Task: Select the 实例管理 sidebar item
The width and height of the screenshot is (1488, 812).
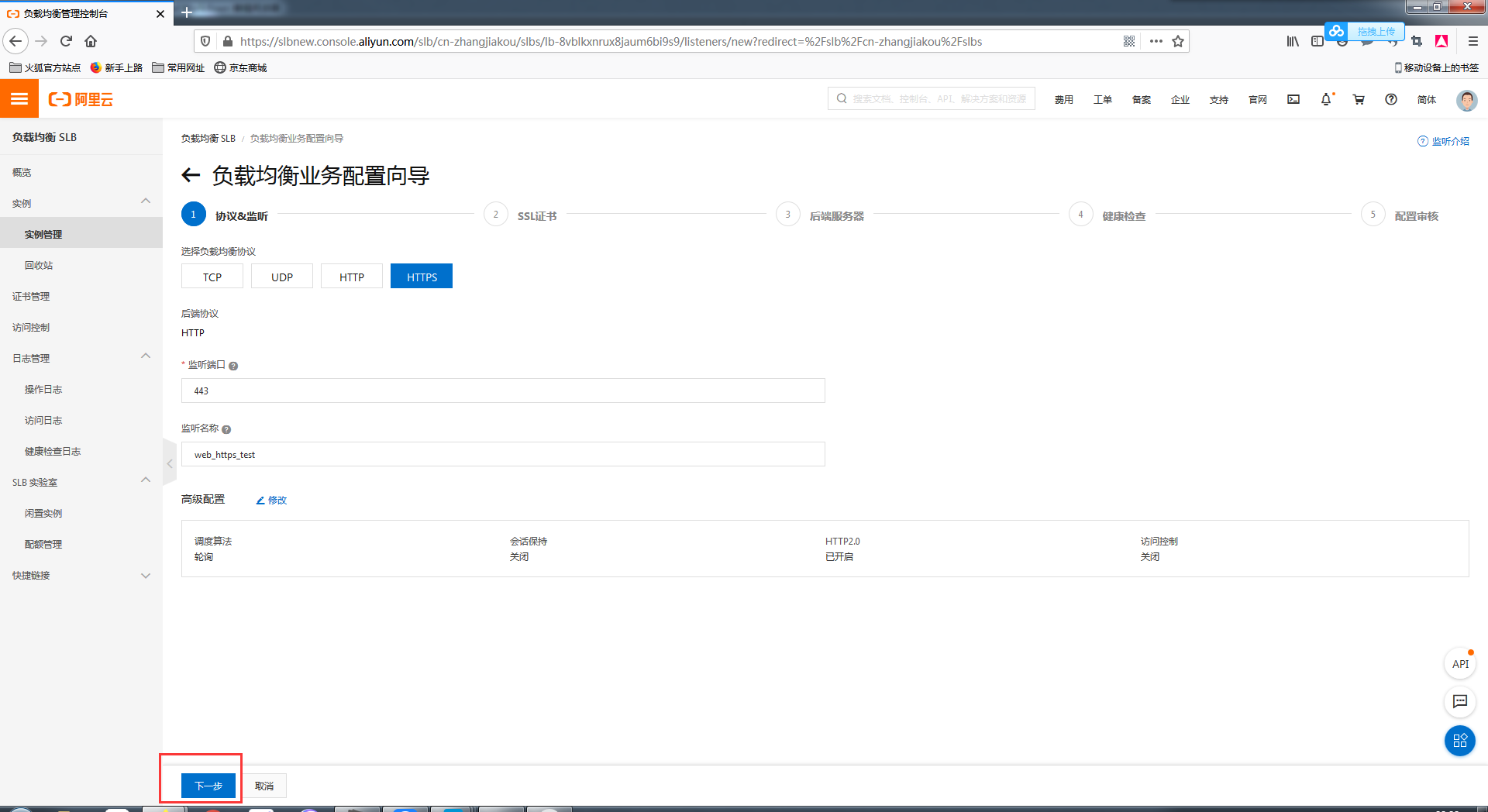Action: [x=42, y=233]
